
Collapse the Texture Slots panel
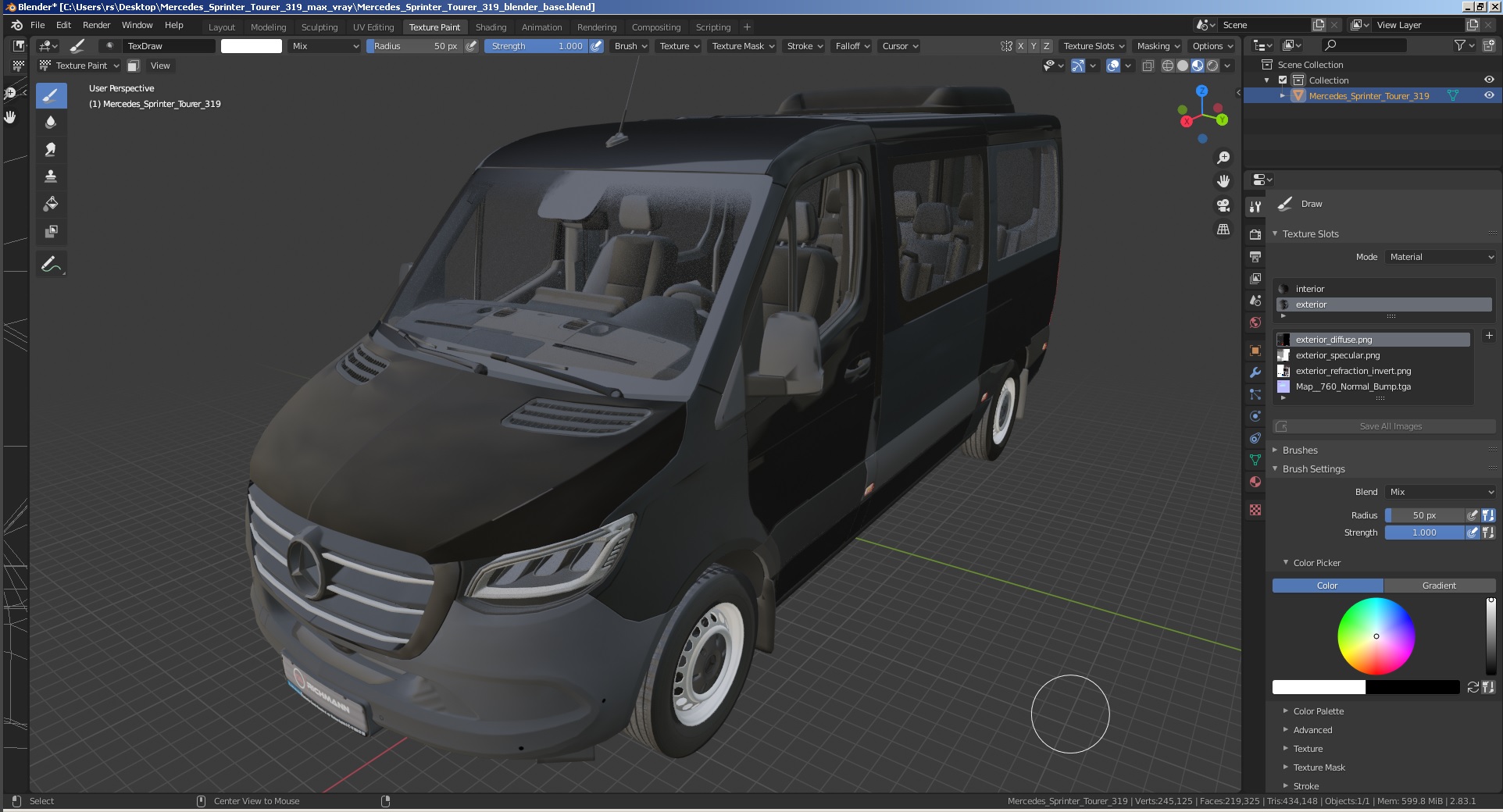click(1310, 233)
